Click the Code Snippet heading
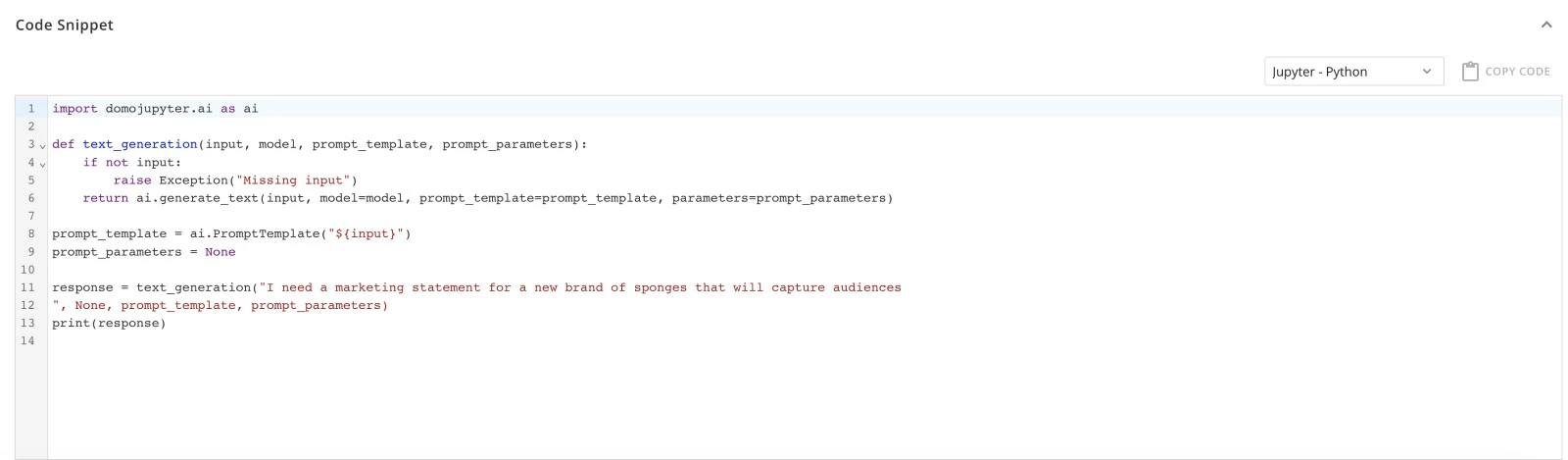1568x460 pixels. 65,25
